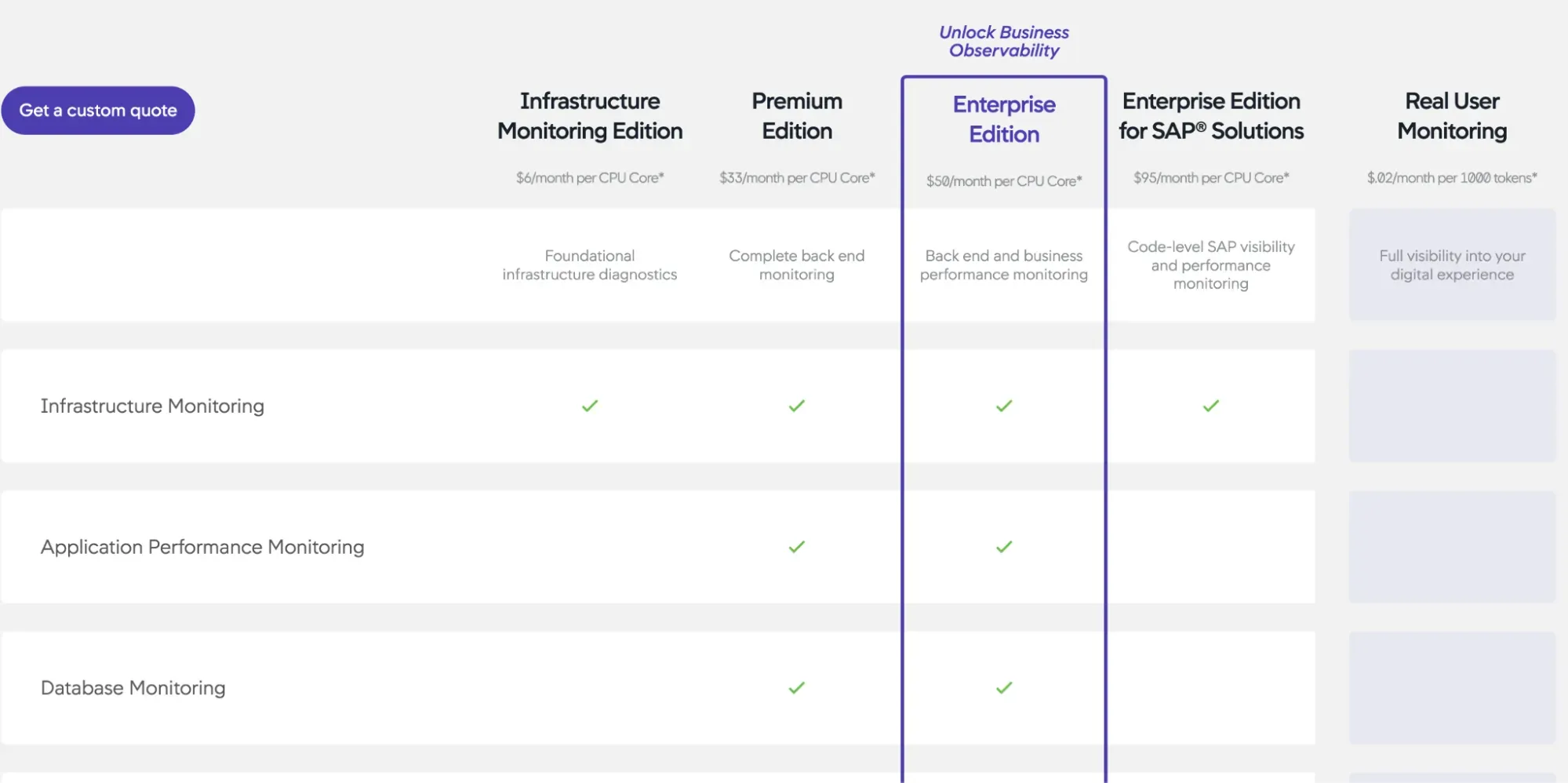
Task: Expand the Enterprise Edition description cell
Action: click(x=1003, y=265)
